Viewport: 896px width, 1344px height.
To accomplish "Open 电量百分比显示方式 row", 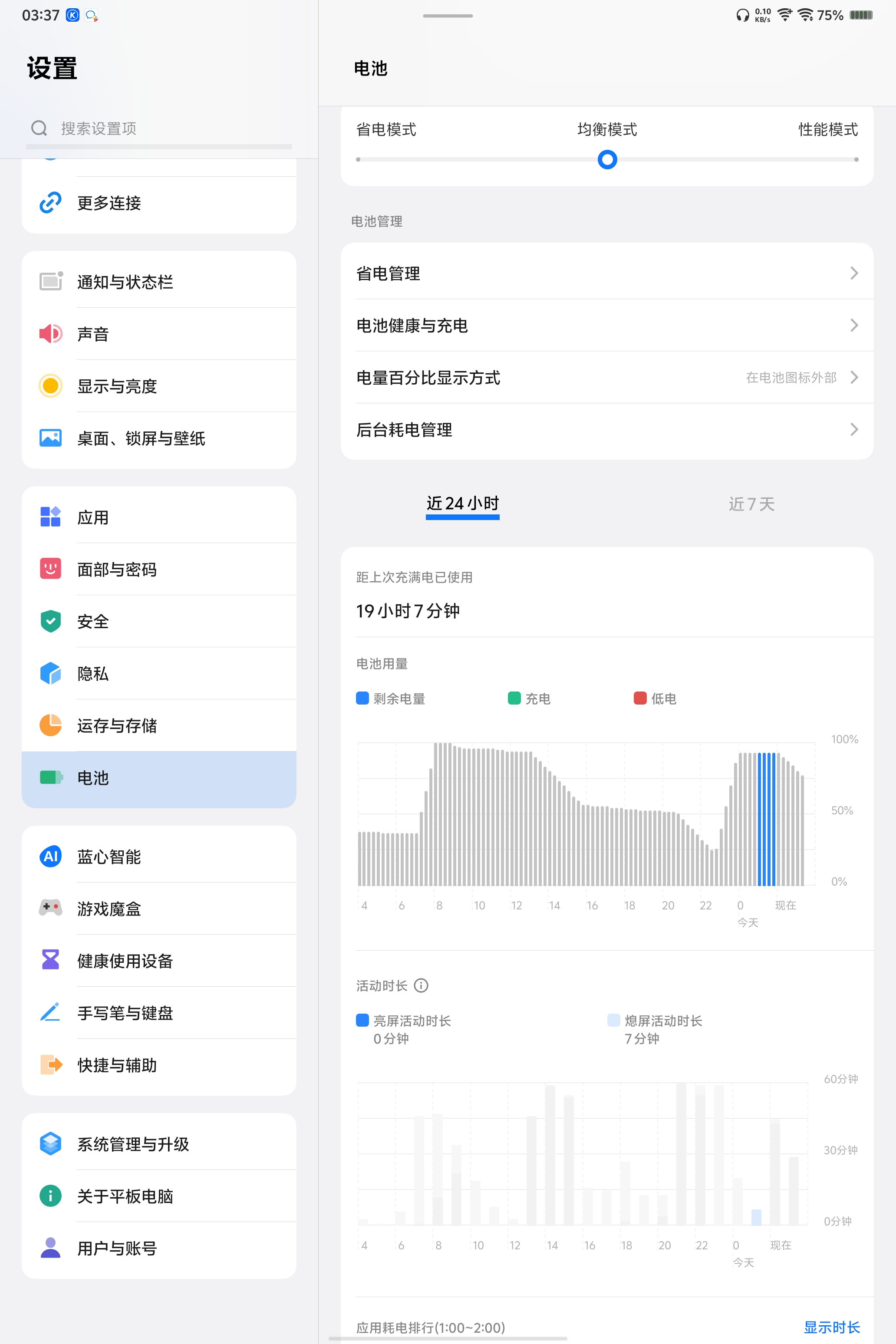I will (607, 377).
